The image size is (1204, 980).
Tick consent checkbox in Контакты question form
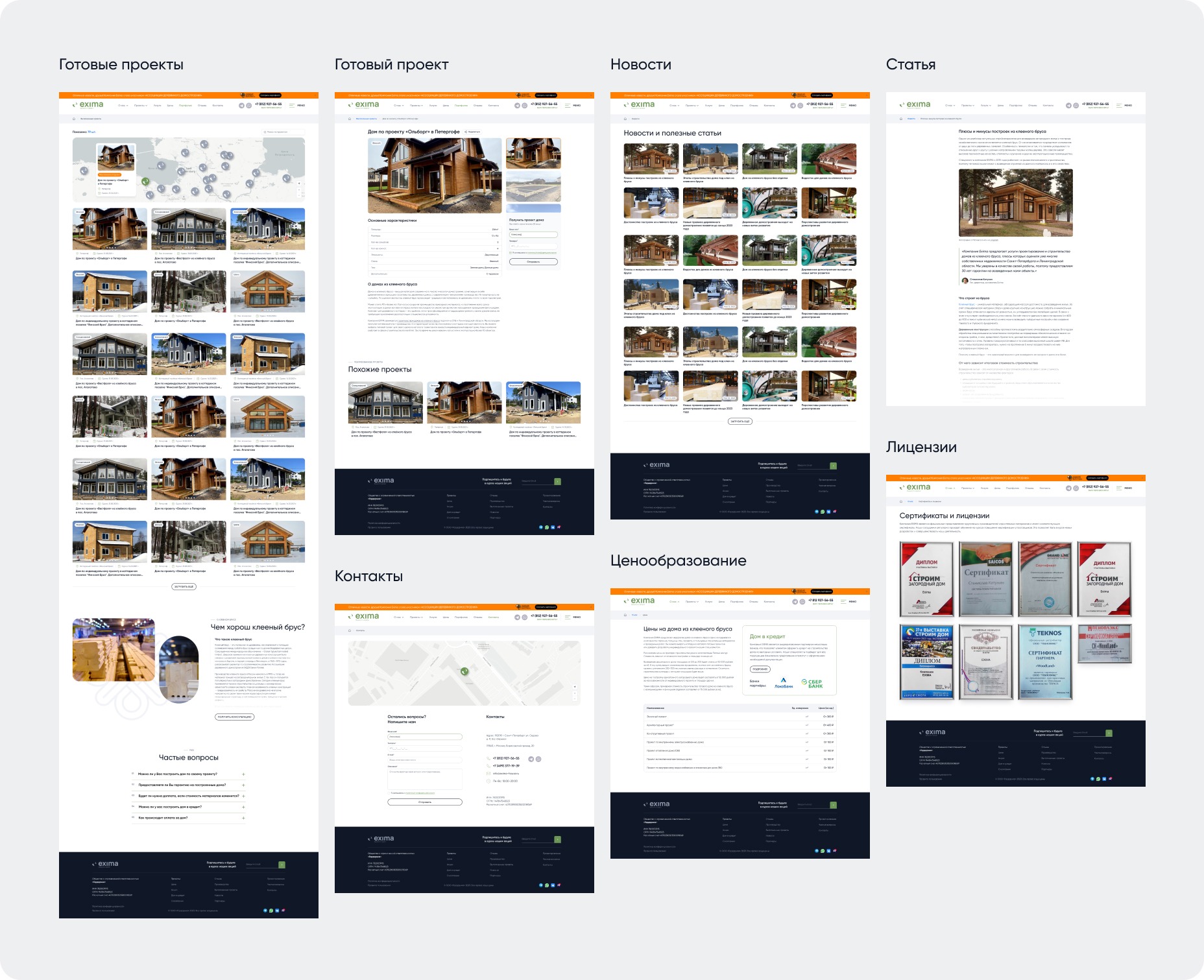click(x=389, y=793)
